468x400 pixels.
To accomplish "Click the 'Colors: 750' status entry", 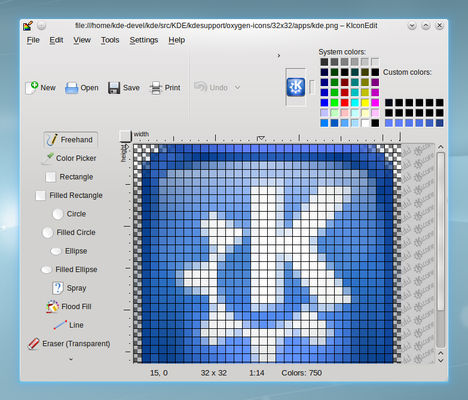I will pos(301,373).
